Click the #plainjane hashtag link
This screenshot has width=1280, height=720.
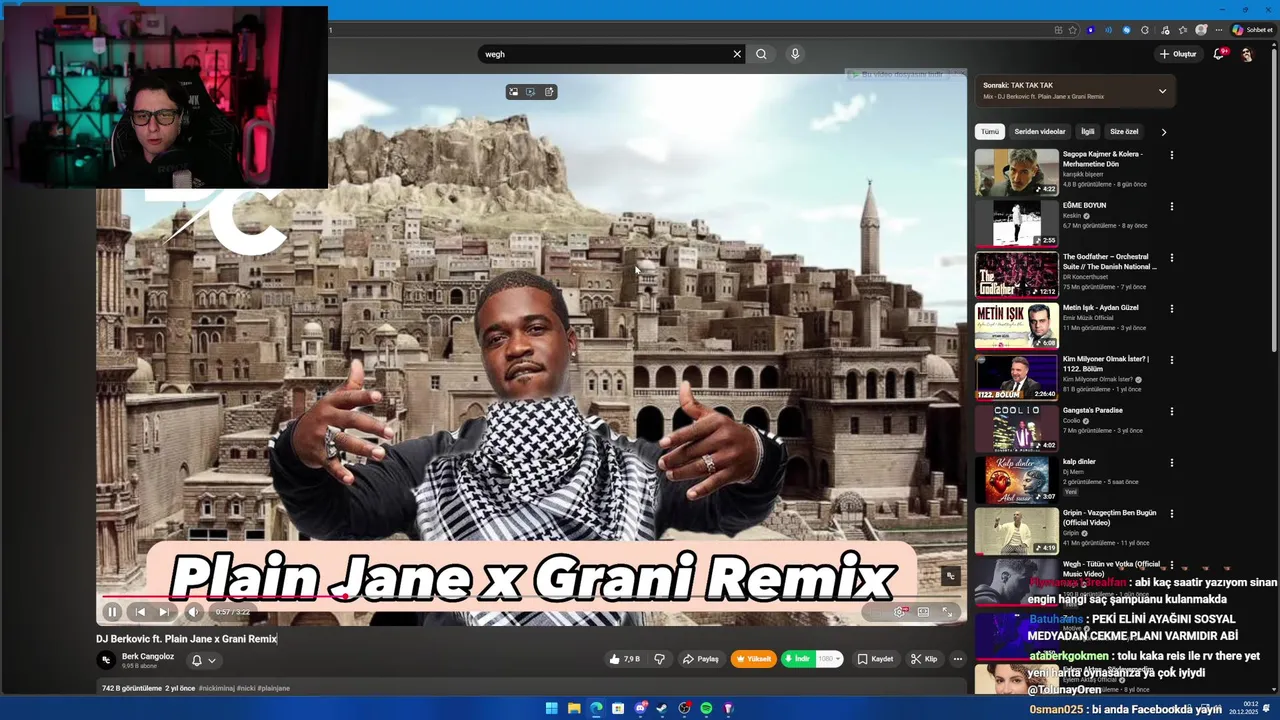pyautogui.click(x=273, y=688)
